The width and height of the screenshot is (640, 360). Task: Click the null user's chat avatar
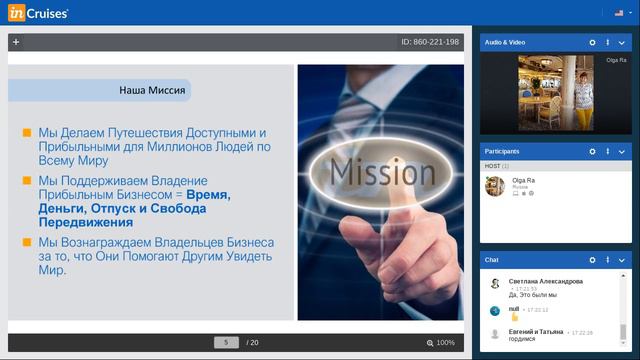(x=495, y=311)
